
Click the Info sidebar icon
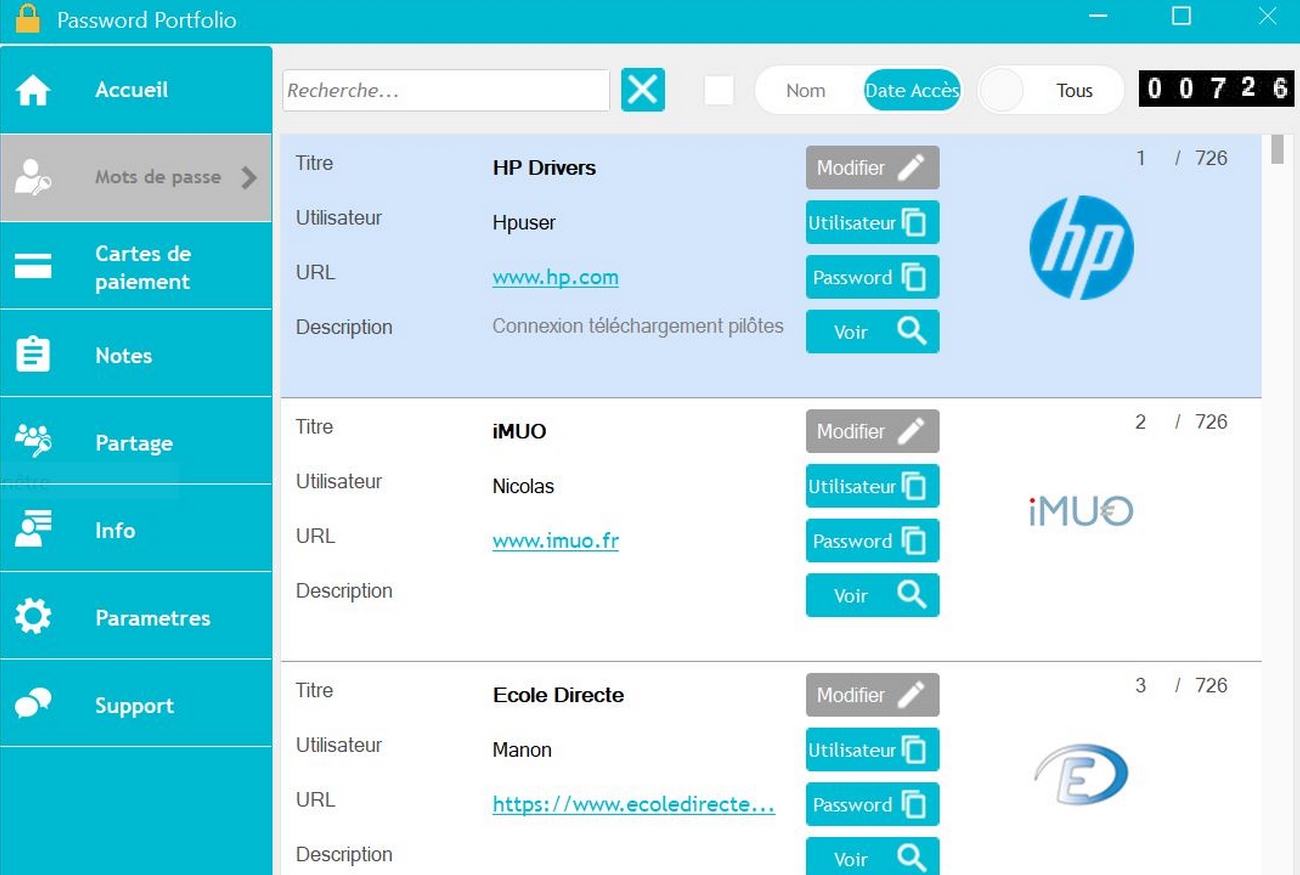click(x=33, y=529)
